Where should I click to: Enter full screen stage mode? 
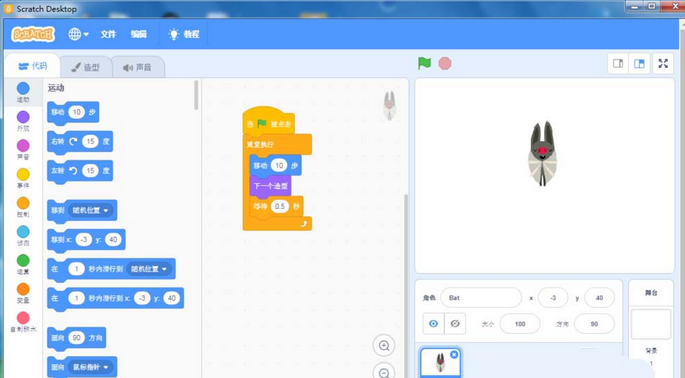[x=663, y=64]
